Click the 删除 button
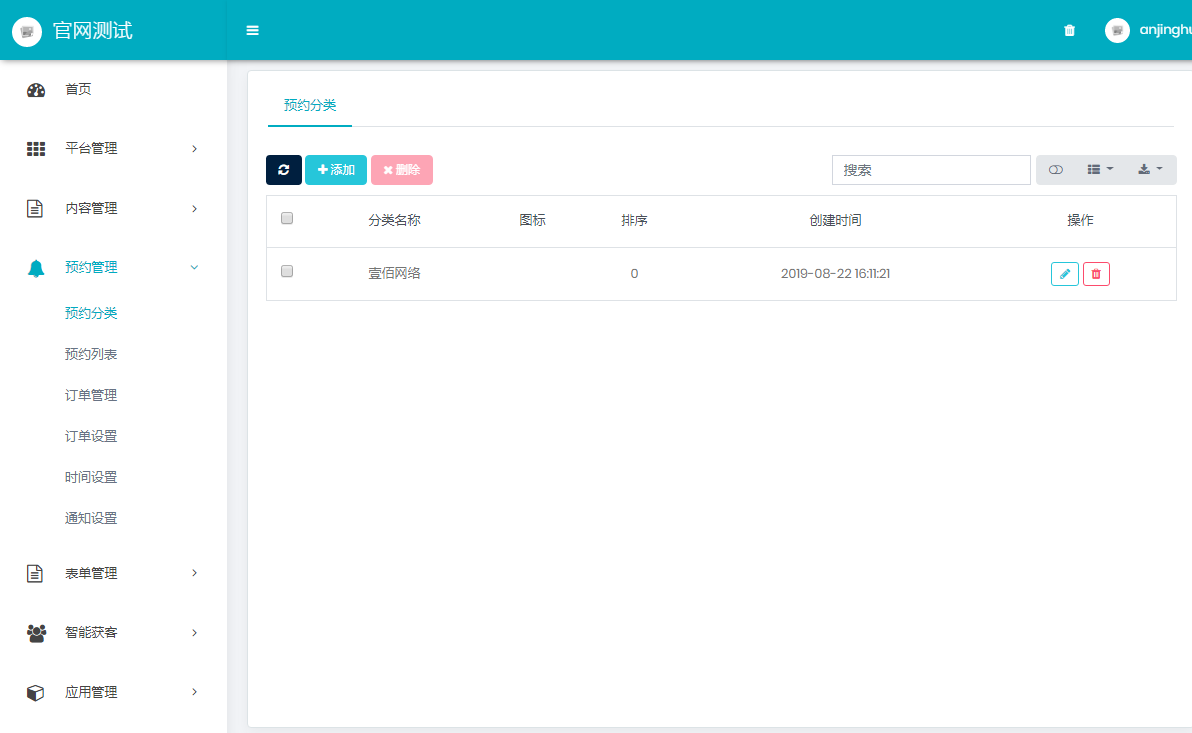 tap(402, 170)
